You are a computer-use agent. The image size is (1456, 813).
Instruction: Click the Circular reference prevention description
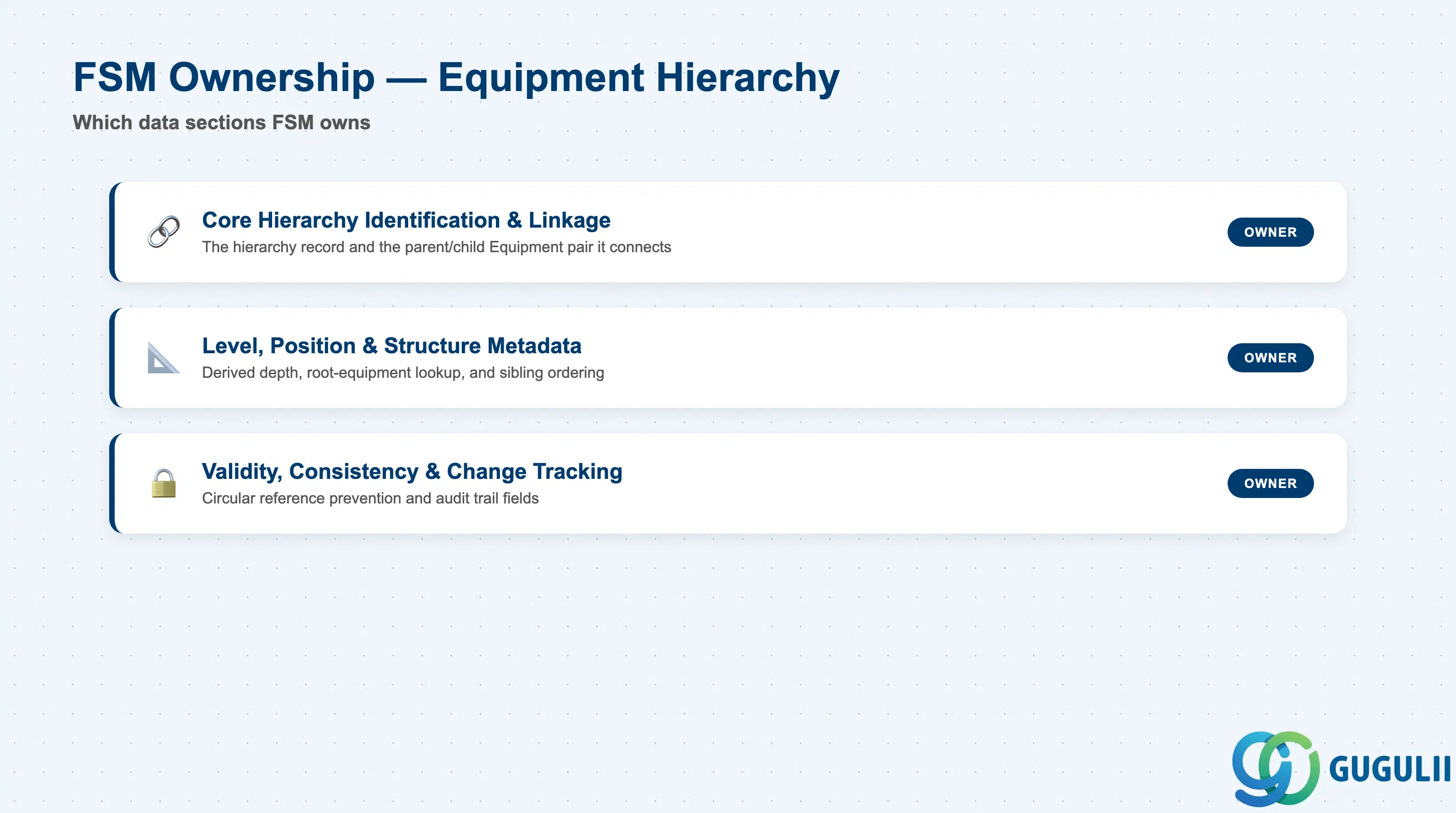tap(370, 498)
